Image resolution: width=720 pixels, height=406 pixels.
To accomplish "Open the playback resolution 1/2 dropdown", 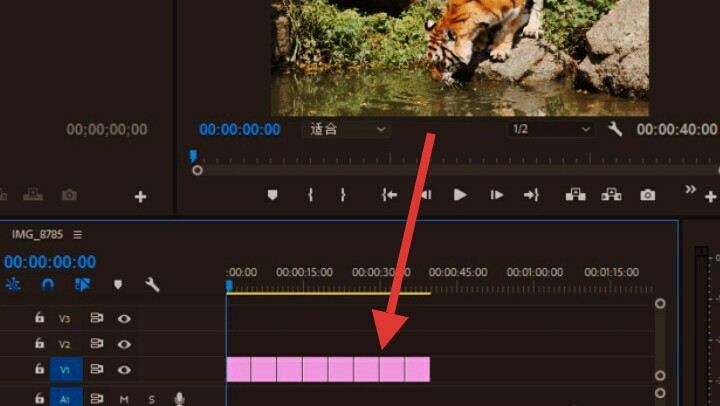I will point(551,129).
